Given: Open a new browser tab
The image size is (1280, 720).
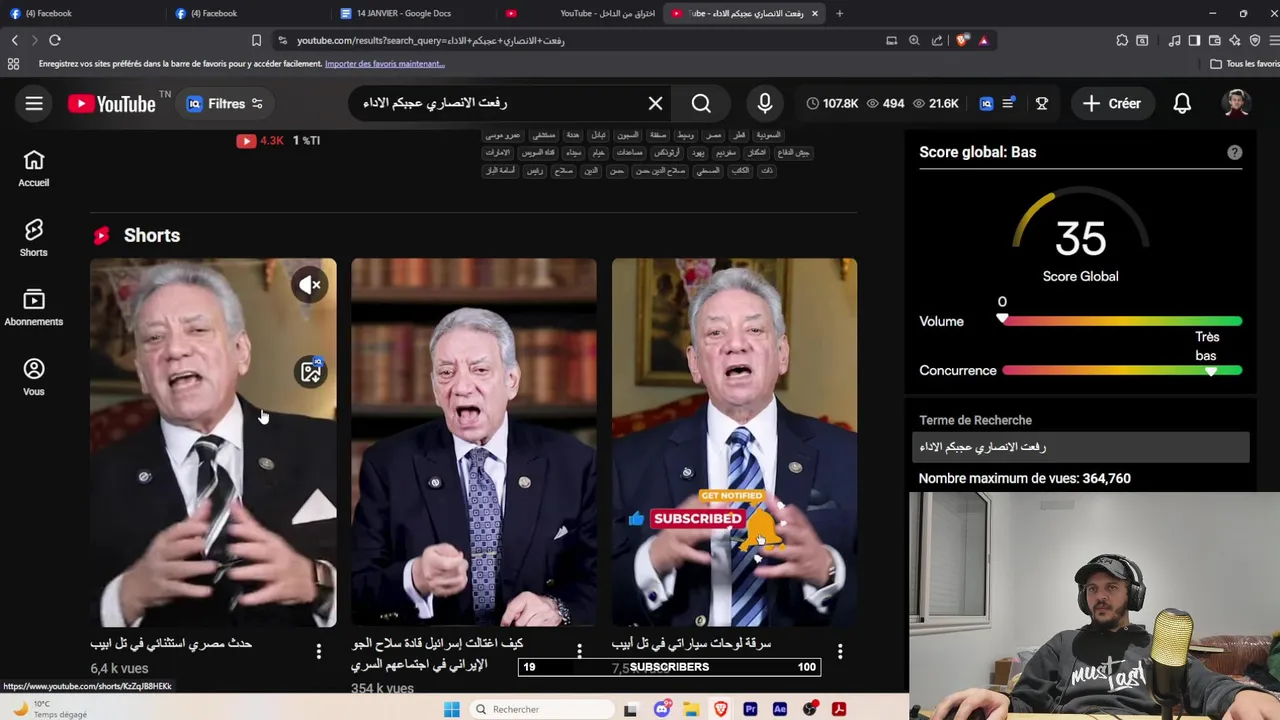Looking at the screenshot, I should click(839, 13).
